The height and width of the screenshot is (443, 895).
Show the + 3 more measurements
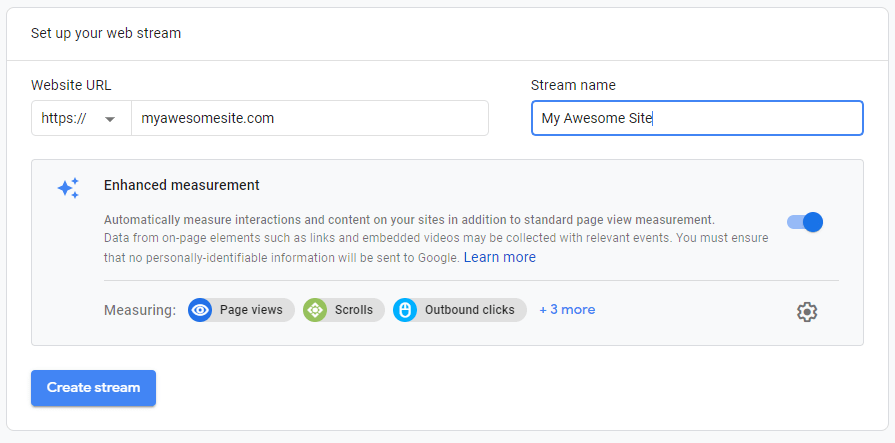tap(567, 310)
